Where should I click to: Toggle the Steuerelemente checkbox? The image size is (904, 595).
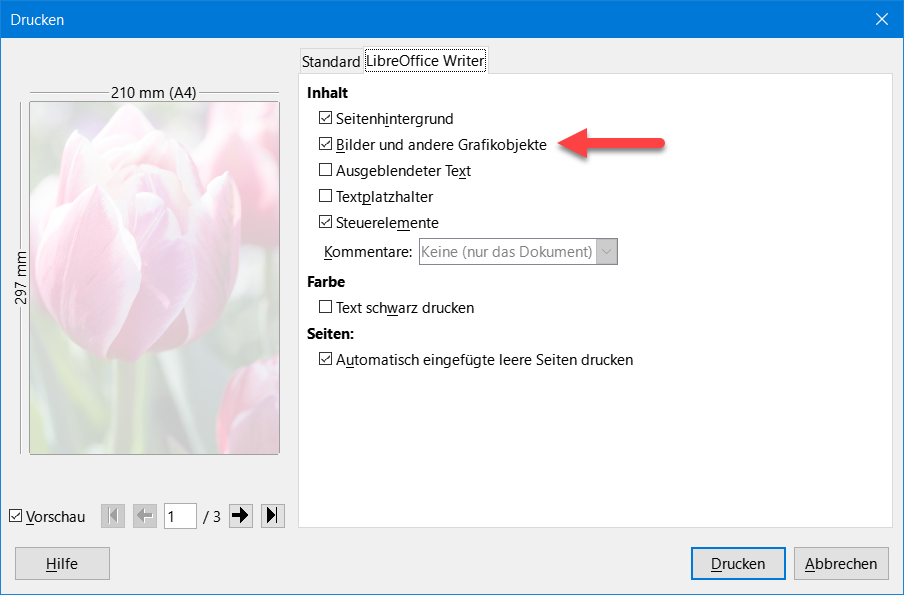click(325, 223)
